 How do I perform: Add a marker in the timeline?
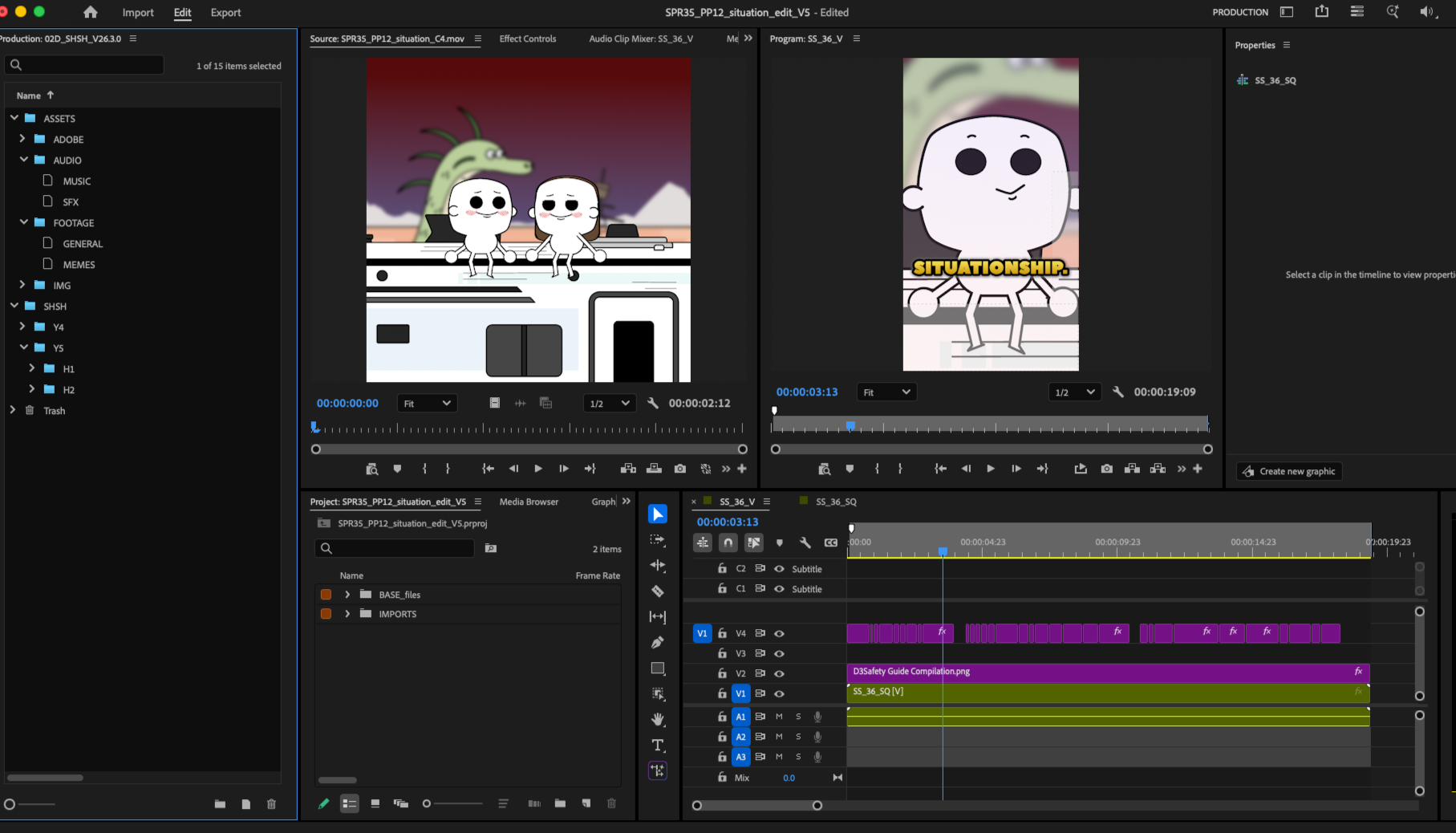click(x=780, y=542)
